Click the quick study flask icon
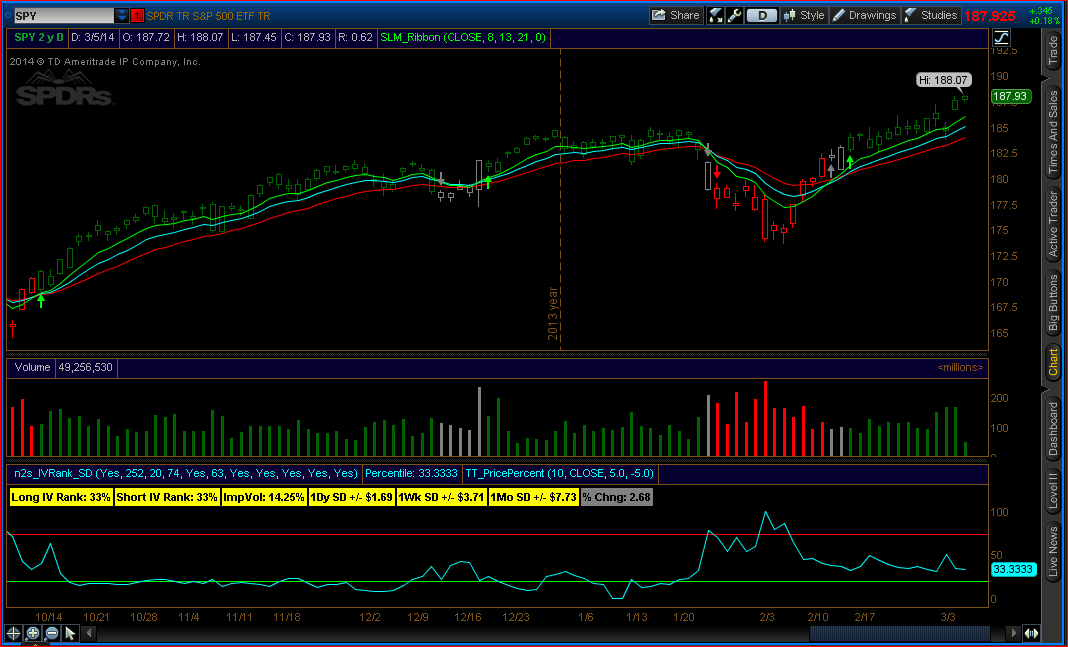This screenshot has height=647, width=1068. [716, 15]
